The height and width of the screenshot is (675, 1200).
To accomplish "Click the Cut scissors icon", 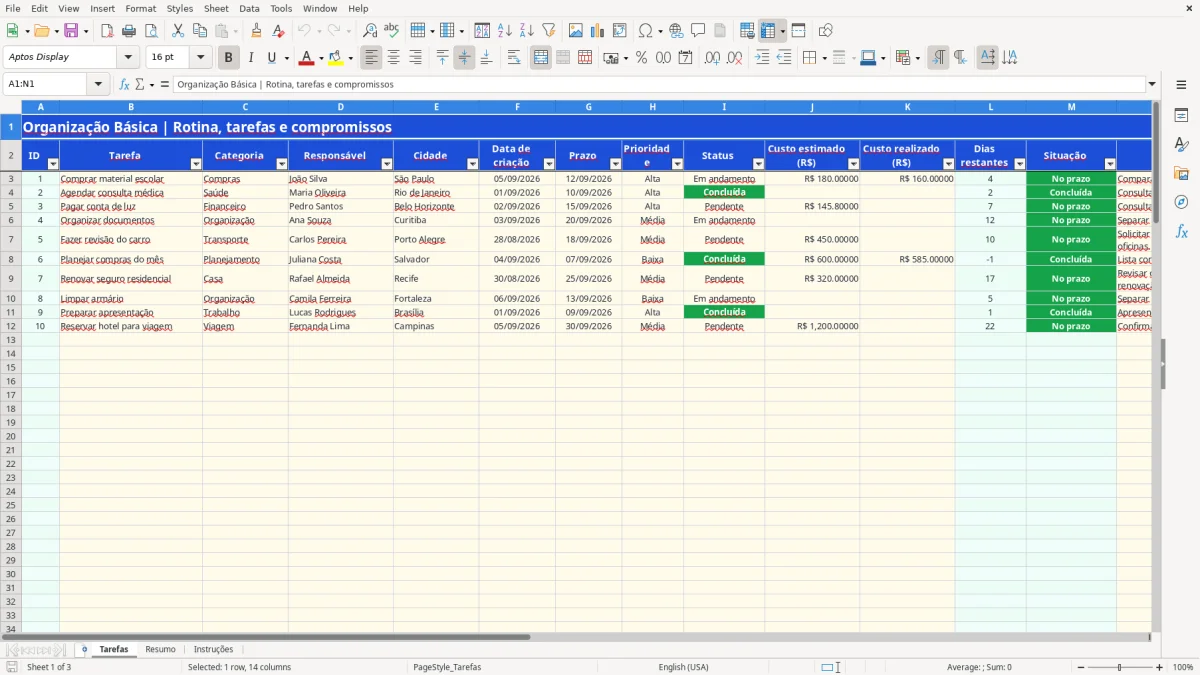I will 178,31.
